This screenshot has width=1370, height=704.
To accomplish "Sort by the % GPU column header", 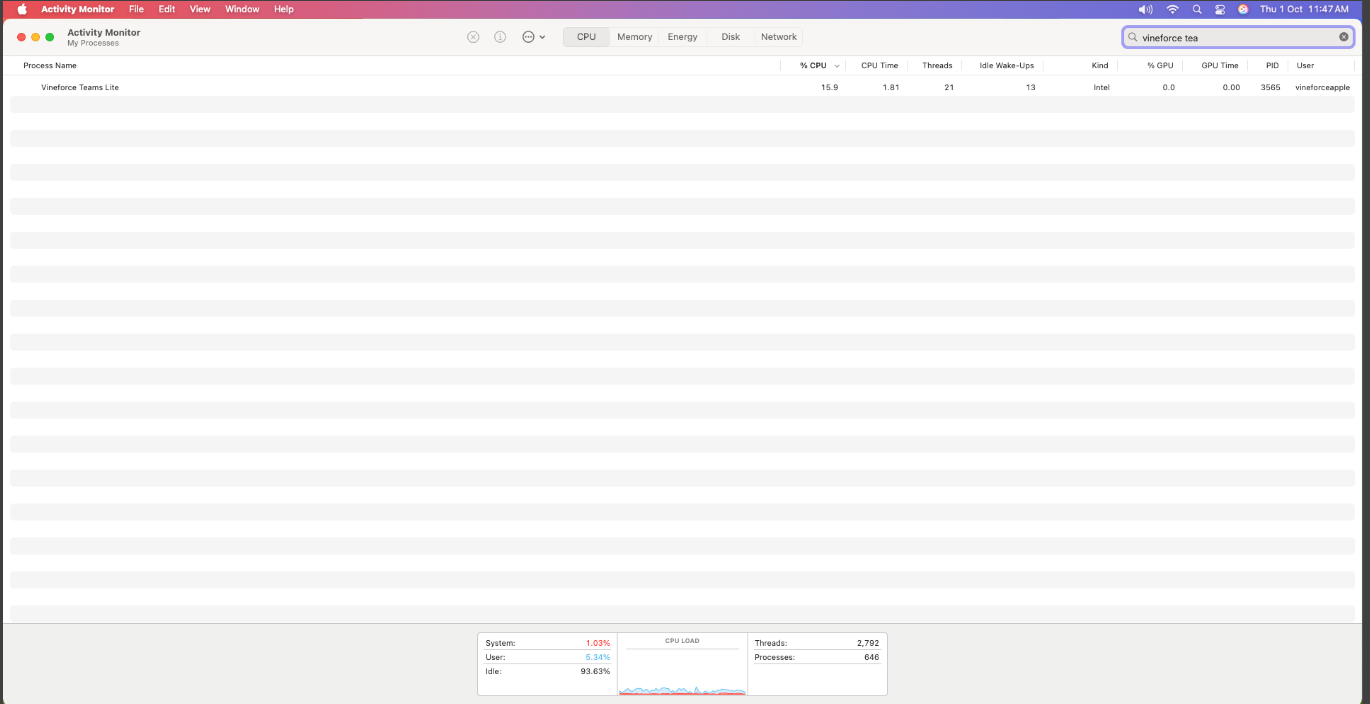I will (x=1160, y=65).
